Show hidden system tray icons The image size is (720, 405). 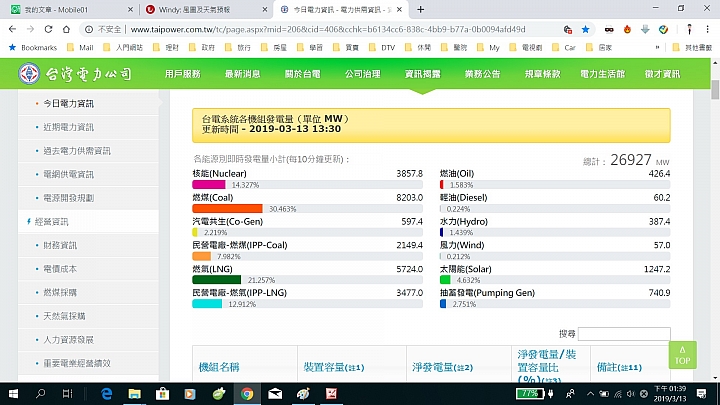pyautogui.click(x=591, y=394)
